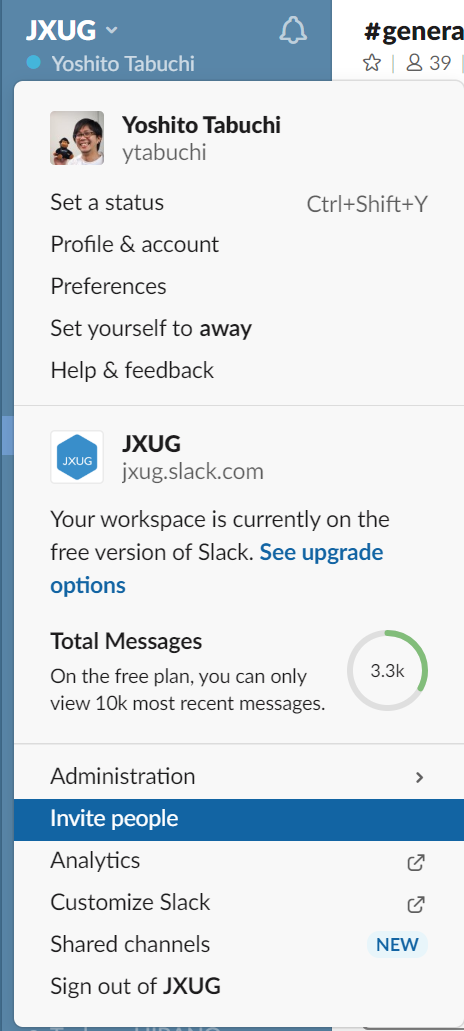Screen dimensions: 464x1031
Task: Click Customize Slack external link icon
Action: (415, 904)
